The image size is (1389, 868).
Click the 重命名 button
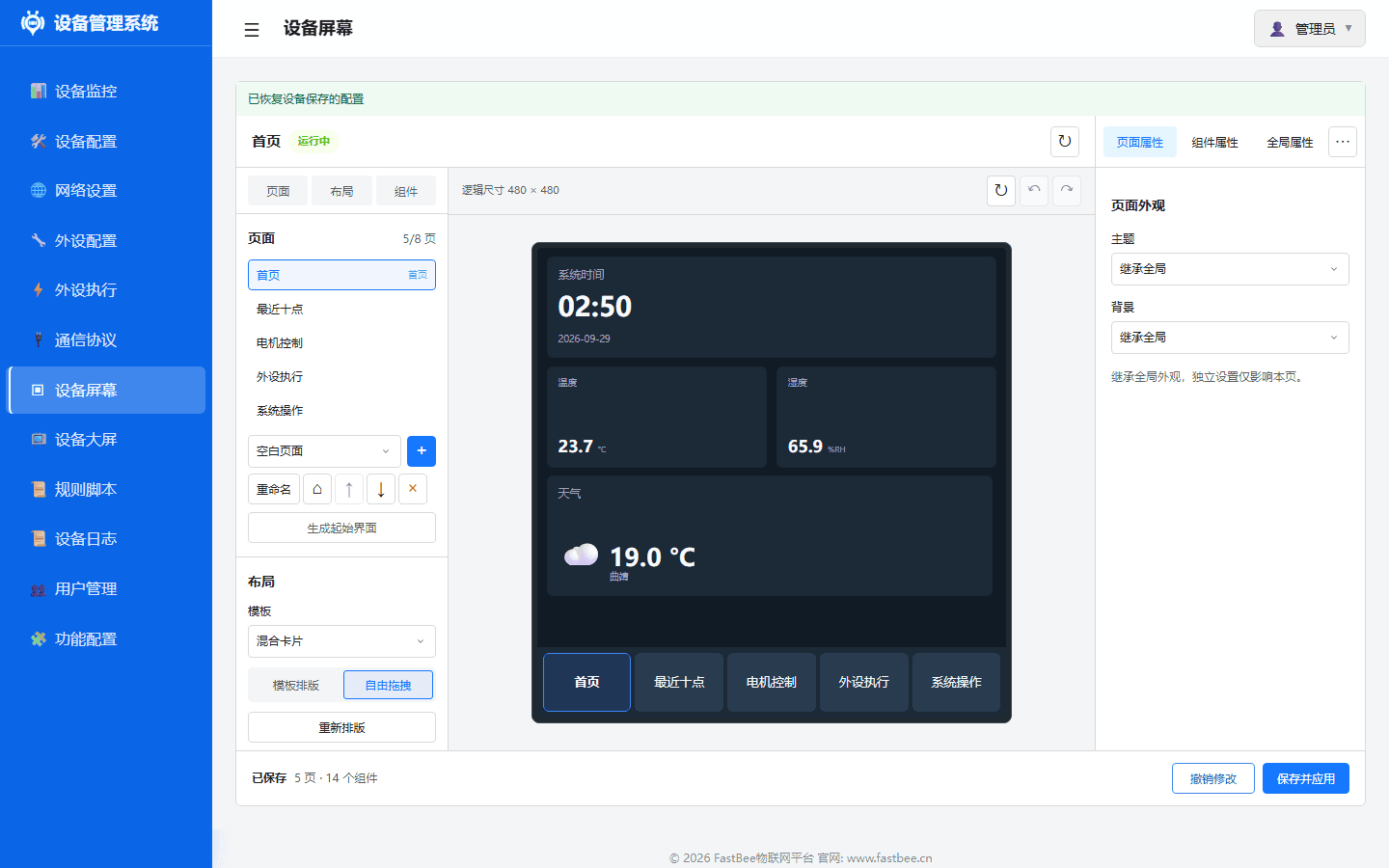pos(274,489)
